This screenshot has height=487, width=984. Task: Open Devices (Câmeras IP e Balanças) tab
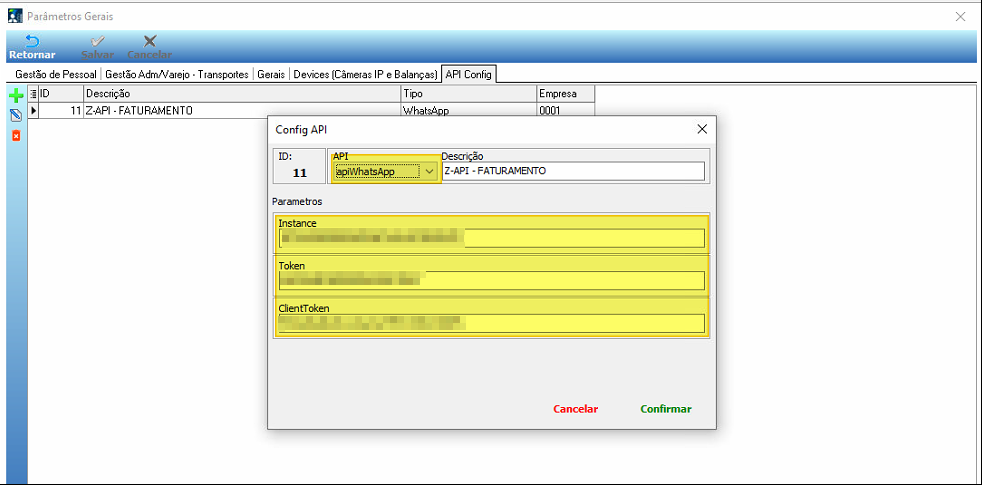366,75
